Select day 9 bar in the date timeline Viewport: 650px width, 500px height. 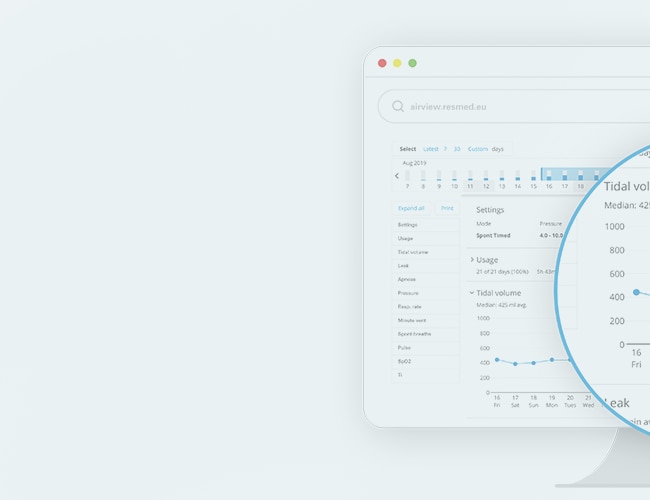pos(439,175)
